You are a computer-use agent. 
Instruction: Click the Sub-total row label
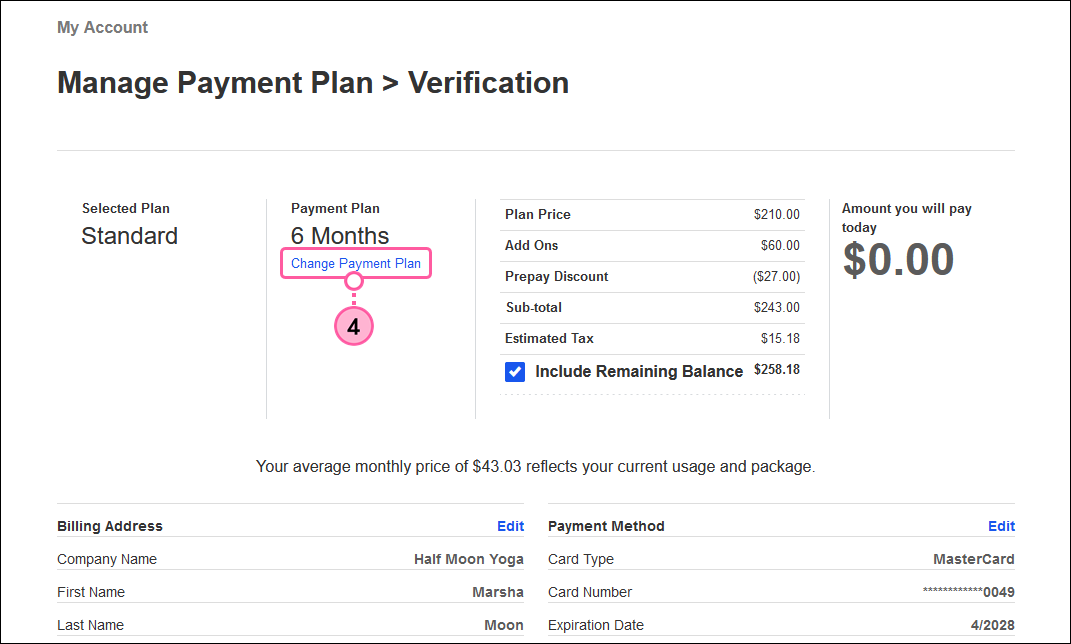coord(533,307)
